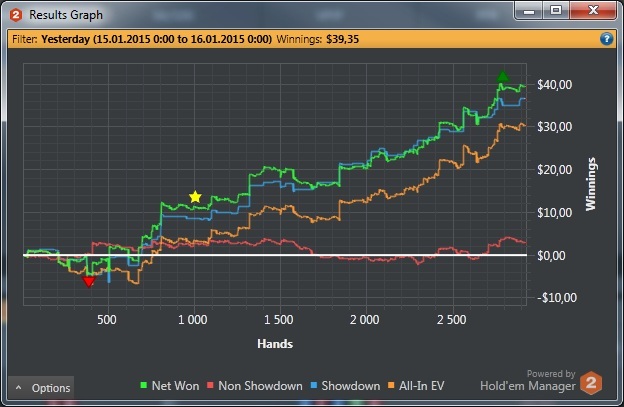Toggle the Showdown line legend
This screenshot has height=407, width=624.
point(345,386)
